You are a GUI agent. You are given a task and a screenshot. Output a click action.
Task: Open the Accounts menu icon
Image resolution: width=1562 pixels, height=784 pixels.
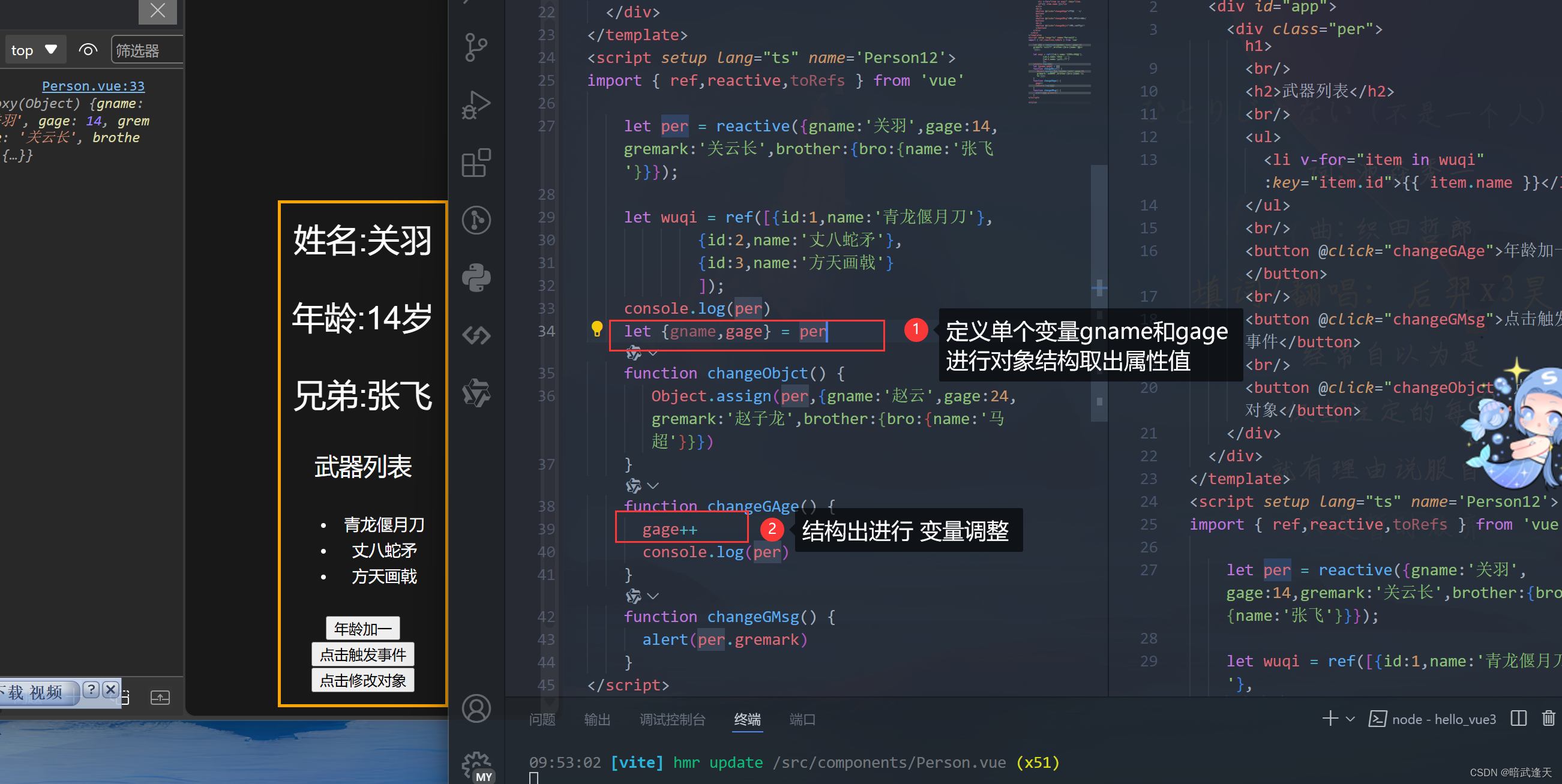(x=476, y=708)
